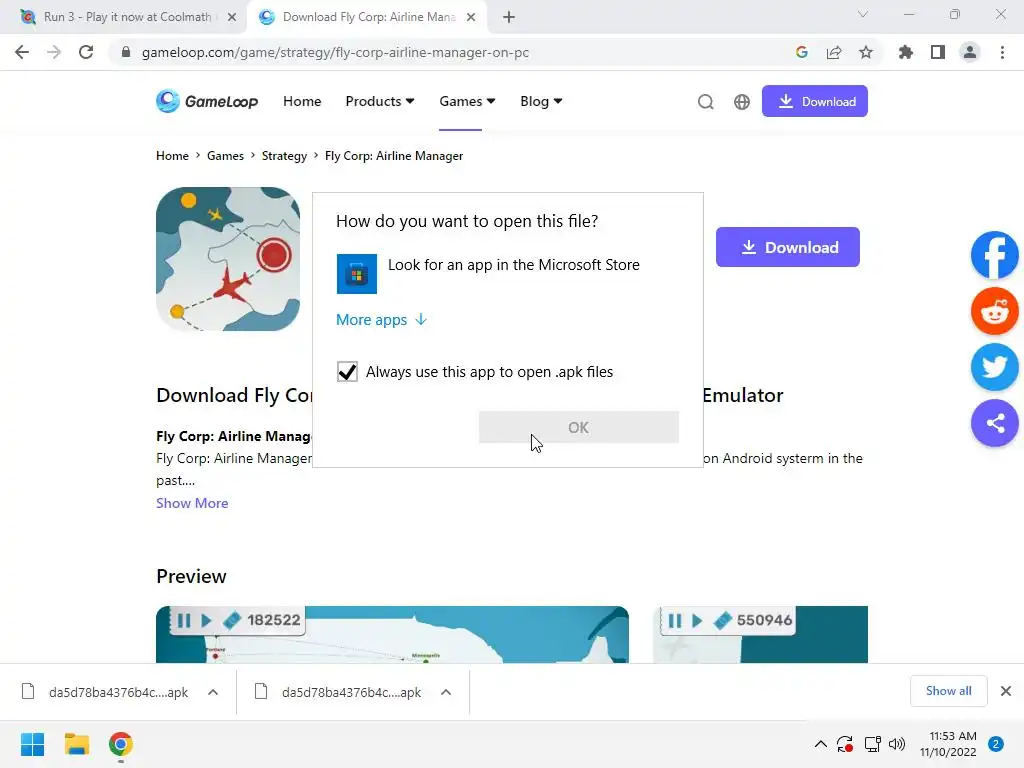The height and width of the screenshot is (768, 1024).
Task: Close the downloads shelf
Action: [x=1006, y=691]
